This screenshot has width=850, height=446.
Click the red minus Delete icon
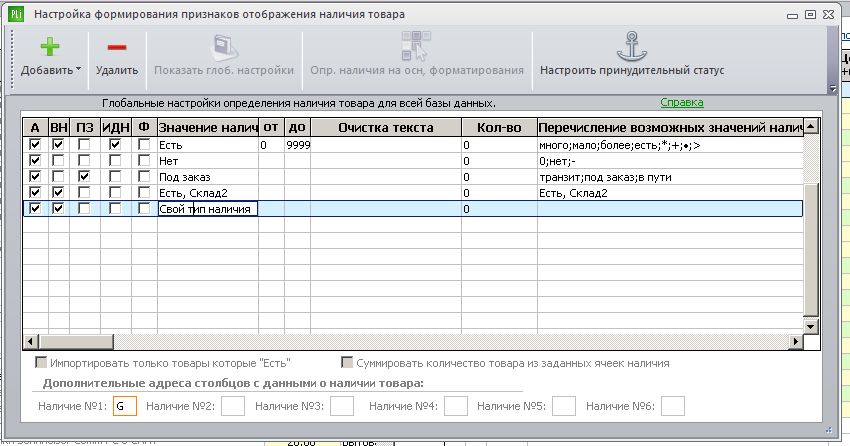tap(117, 48)
